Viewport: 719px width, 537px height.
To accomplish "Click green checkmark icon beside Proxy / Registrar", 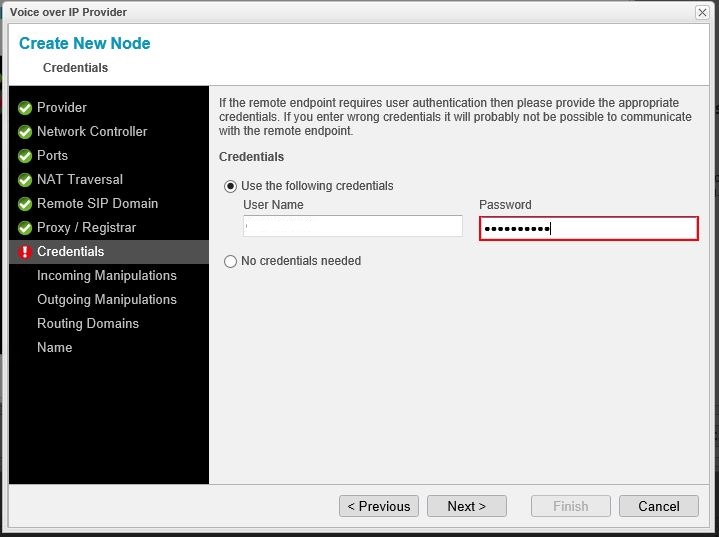I will coord(25,228).
